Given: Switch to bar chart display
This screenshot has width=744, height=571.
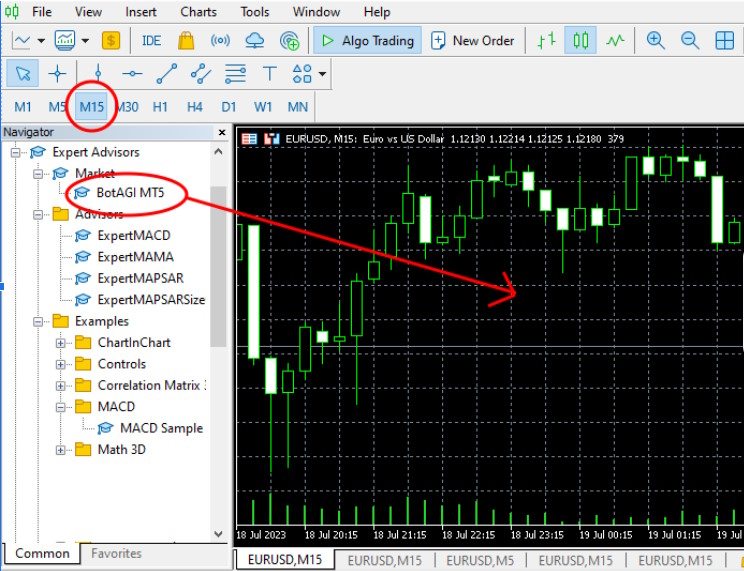Looking at the screenshot, I should point(547,40).
